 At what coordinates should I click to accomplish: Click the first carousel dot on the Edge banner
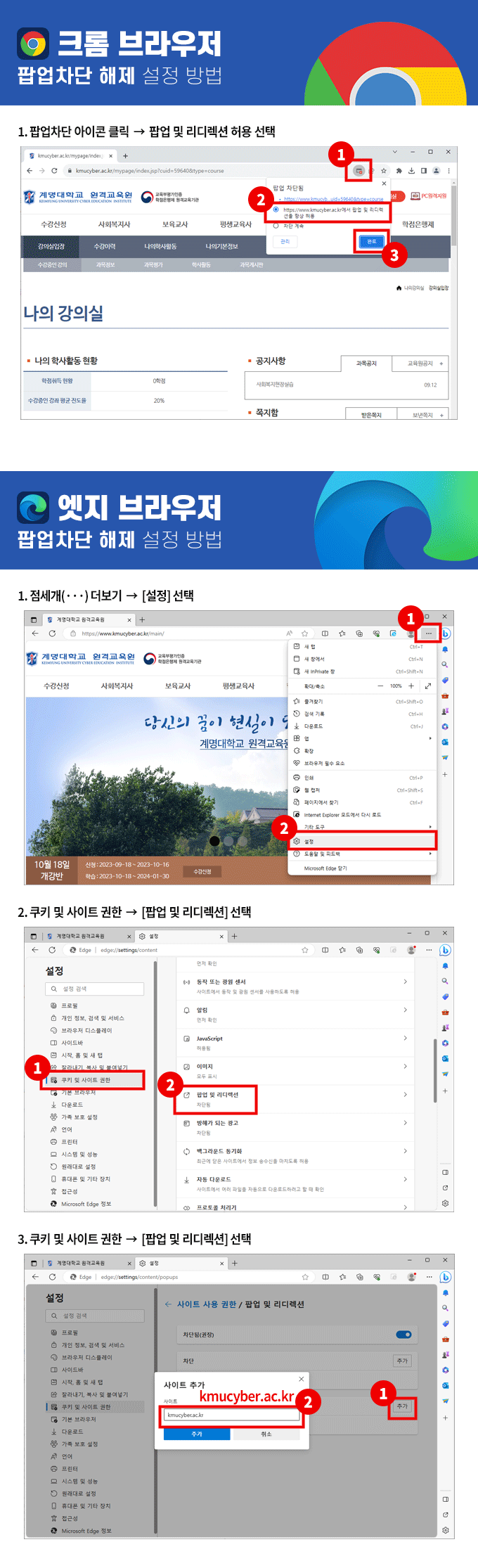[215, 841]
